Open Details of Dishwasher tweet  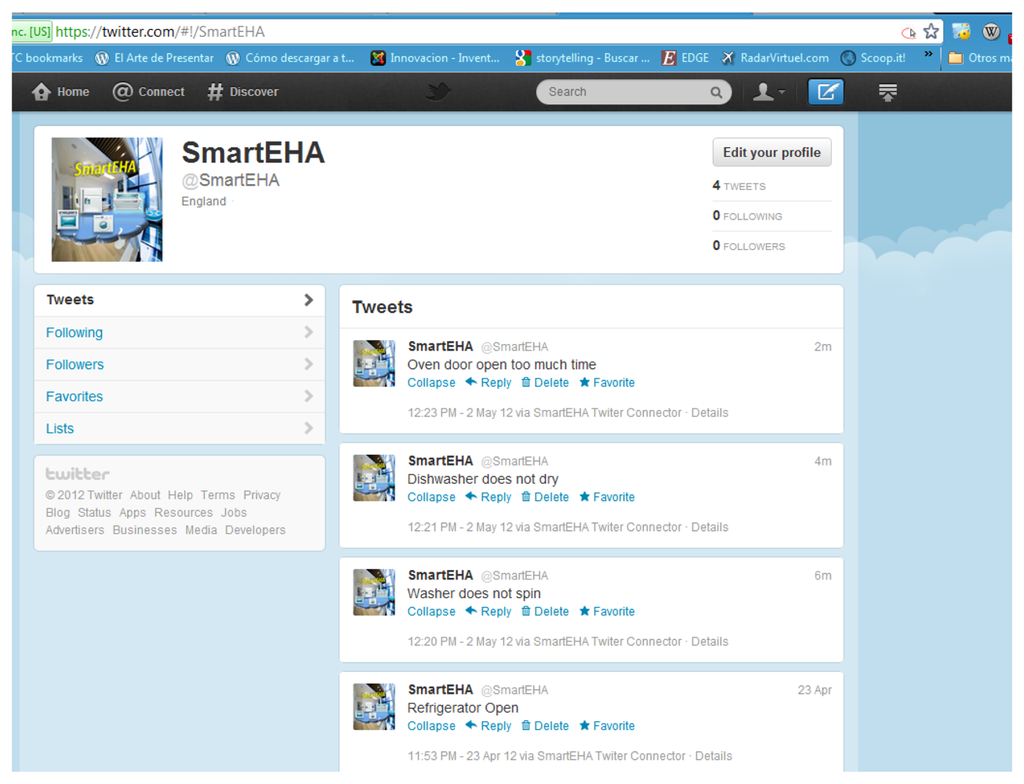tap(710, 527)
